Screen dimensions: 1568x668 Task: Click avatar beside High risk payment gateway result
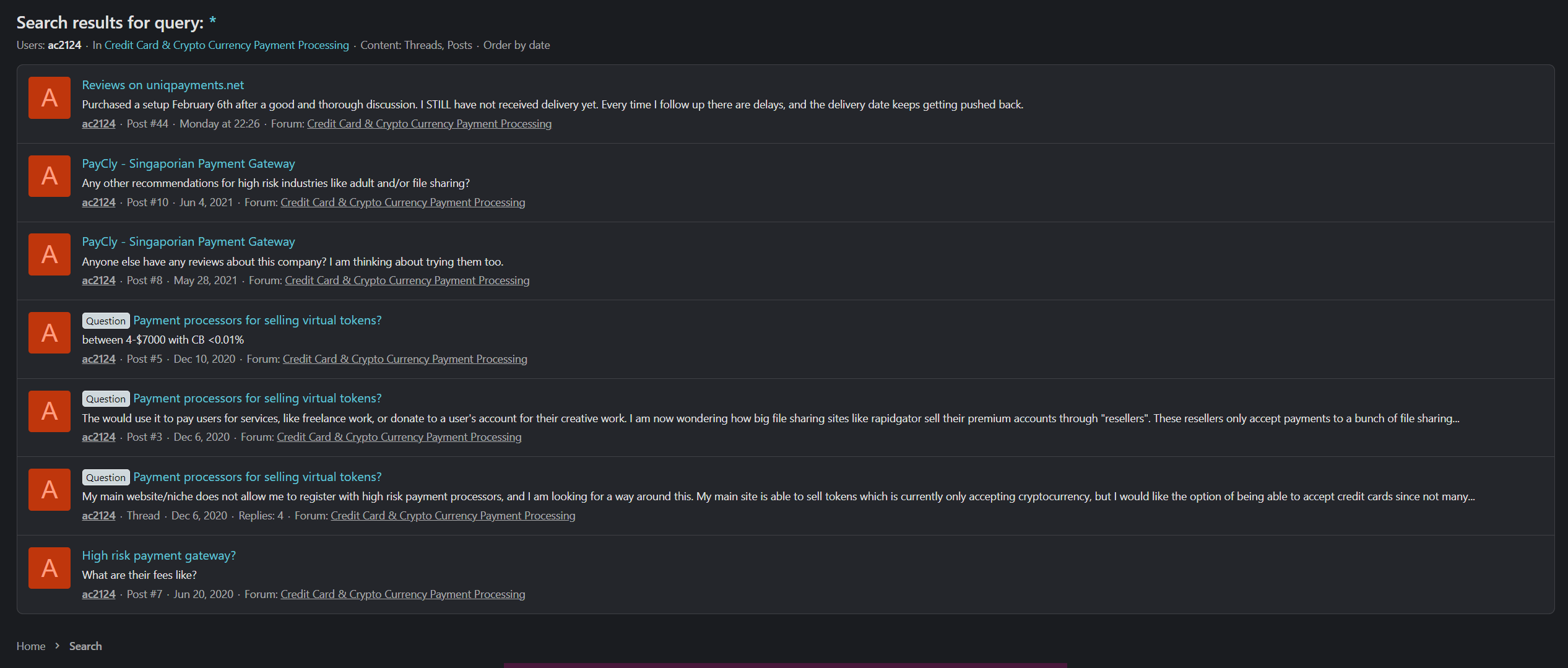coord(50,568)
